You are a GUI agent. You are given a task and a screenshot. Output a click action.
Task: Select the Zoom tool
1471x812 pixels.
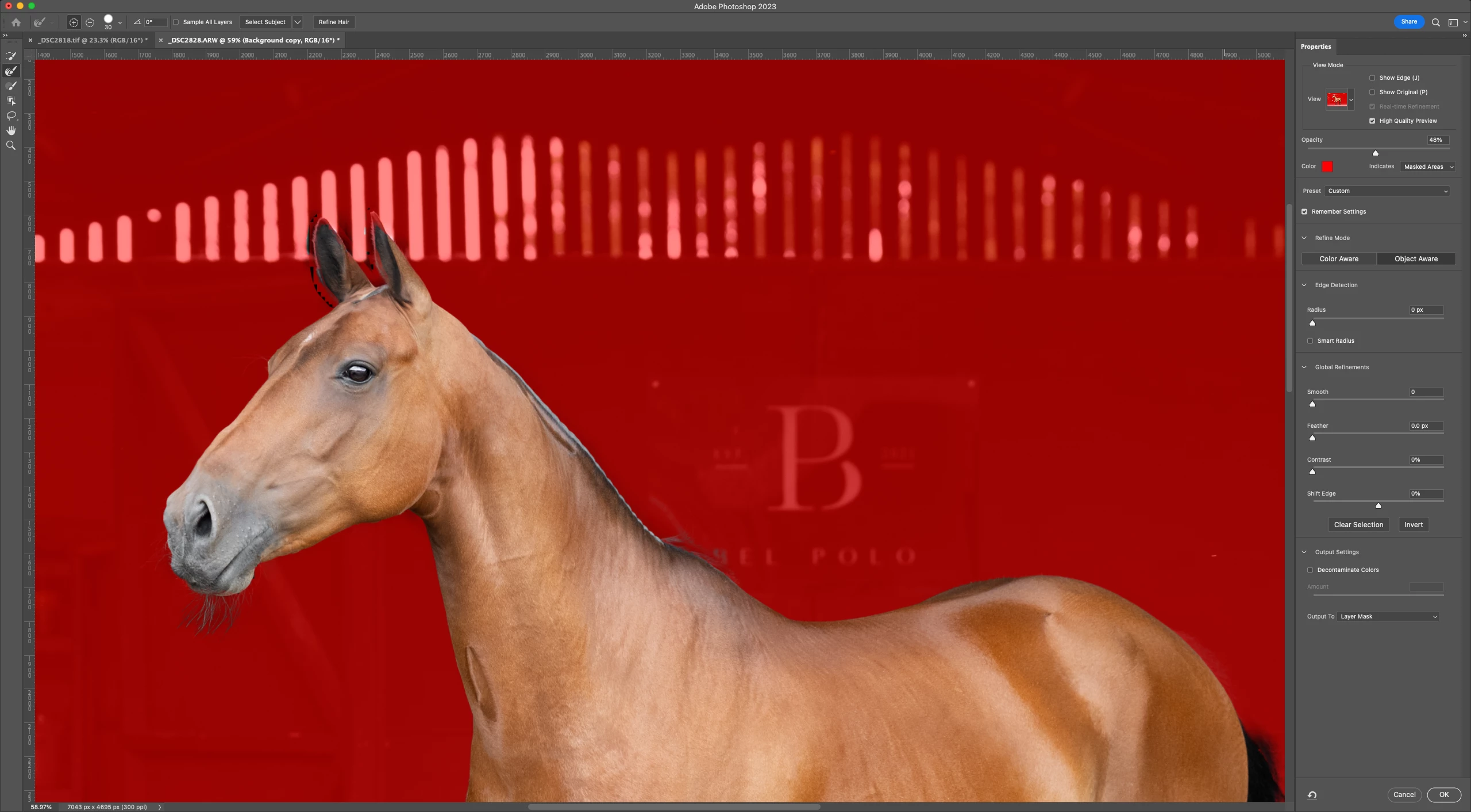coord(11,145)
